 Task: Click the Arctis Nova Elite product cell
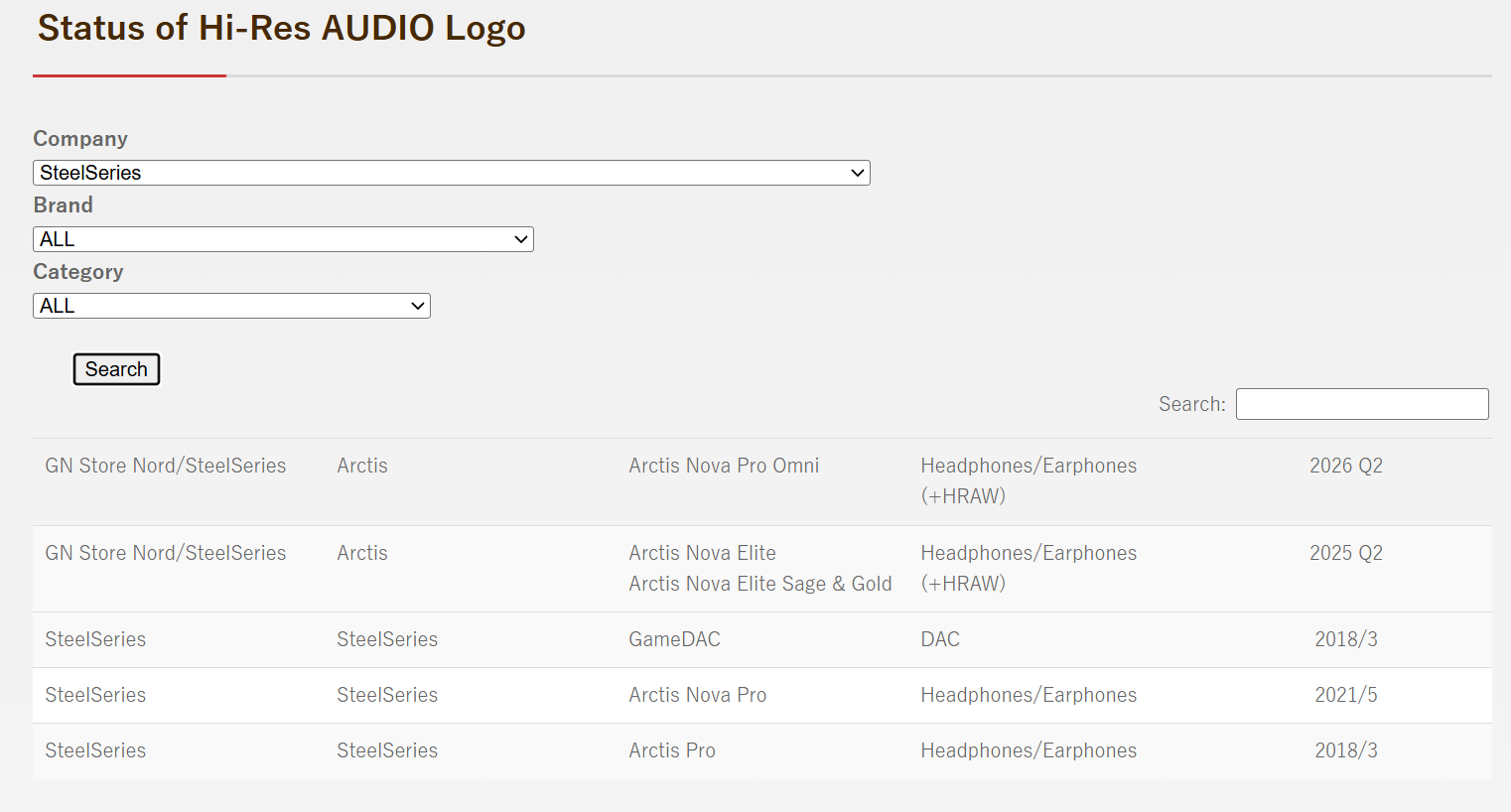(702, 553)
